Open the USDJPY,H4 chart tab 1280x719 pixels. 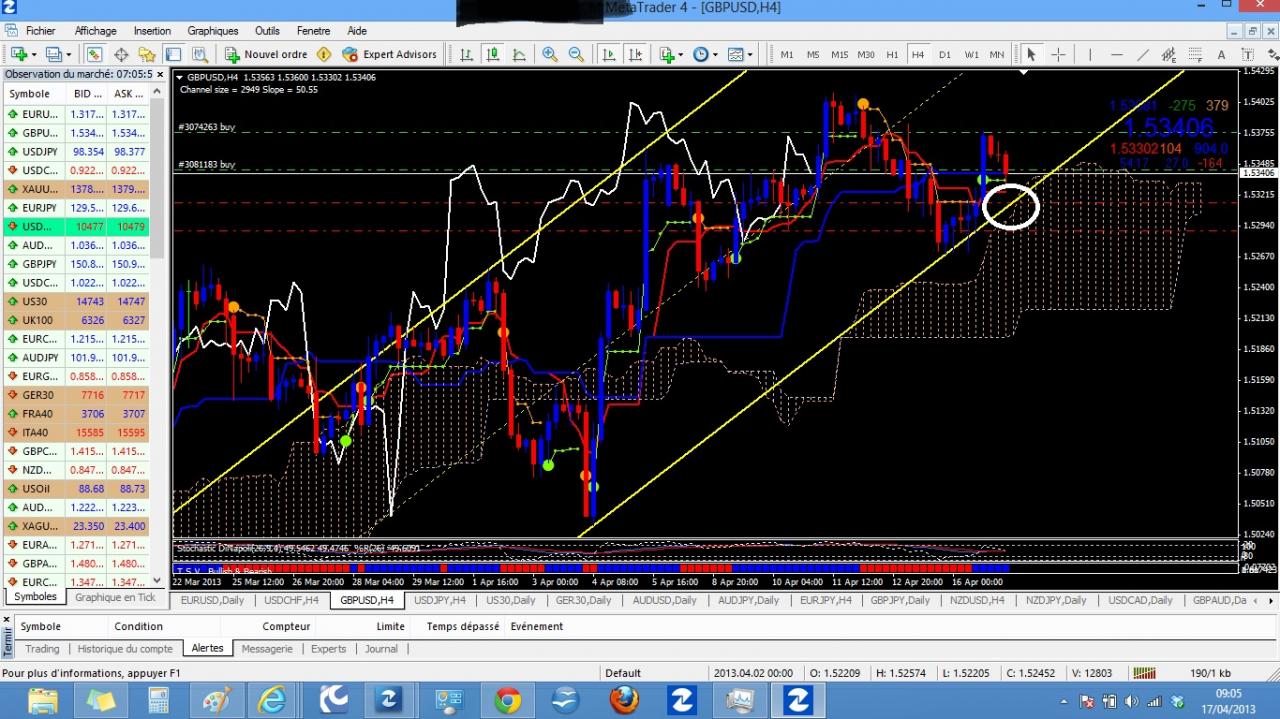point(440,600)
